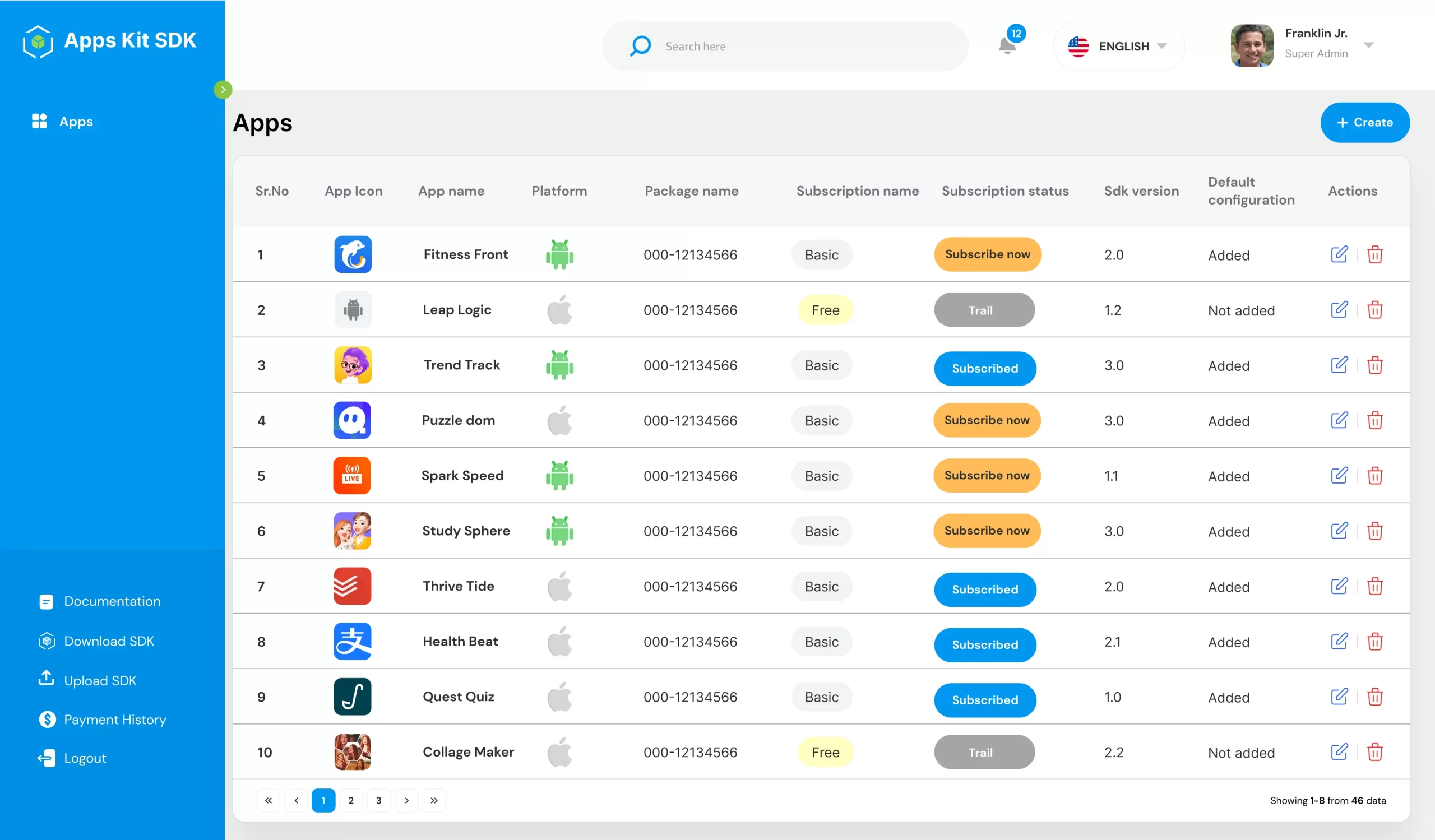
Task: Click the Download SDK menu item
Action: pyautogui.click(x=109, y=640)
